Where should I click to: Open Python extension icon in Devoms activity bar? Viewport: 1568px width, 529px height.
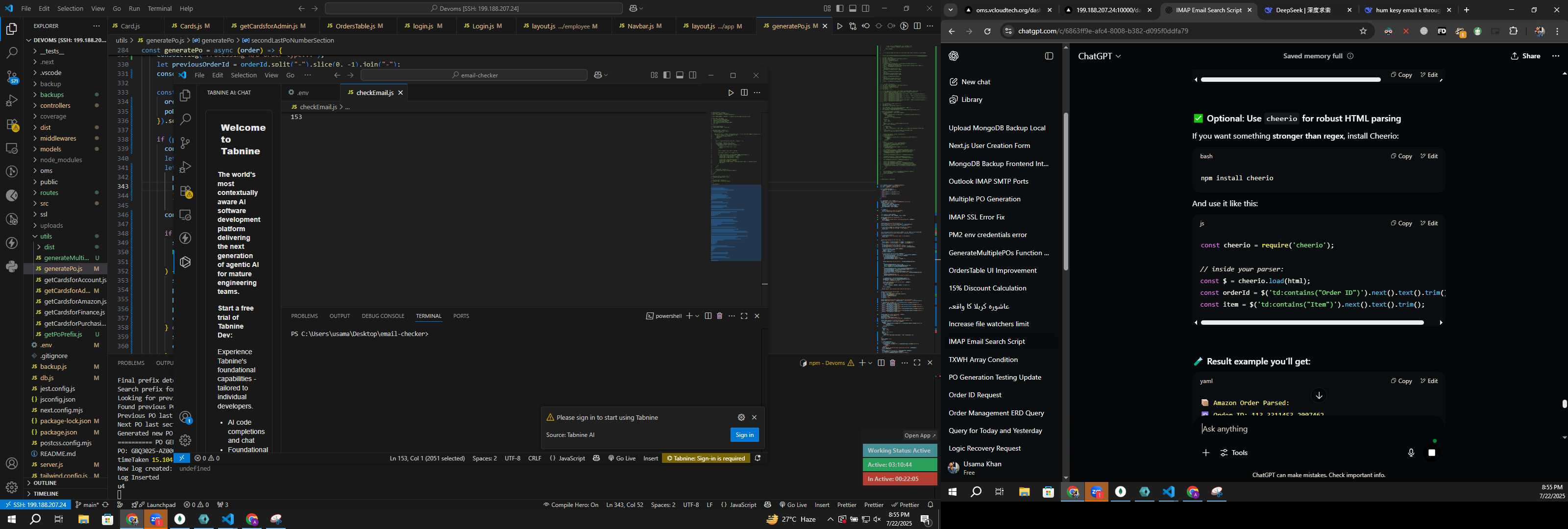point(12,266)
